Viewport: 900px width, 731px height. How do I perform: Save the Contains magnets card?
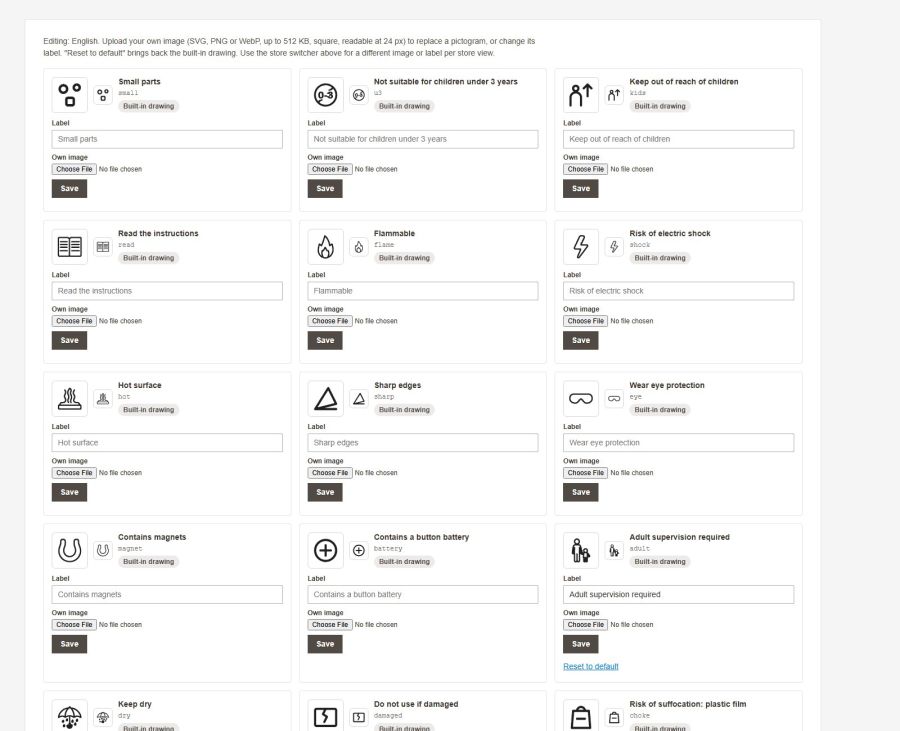(x=69, y=644)
